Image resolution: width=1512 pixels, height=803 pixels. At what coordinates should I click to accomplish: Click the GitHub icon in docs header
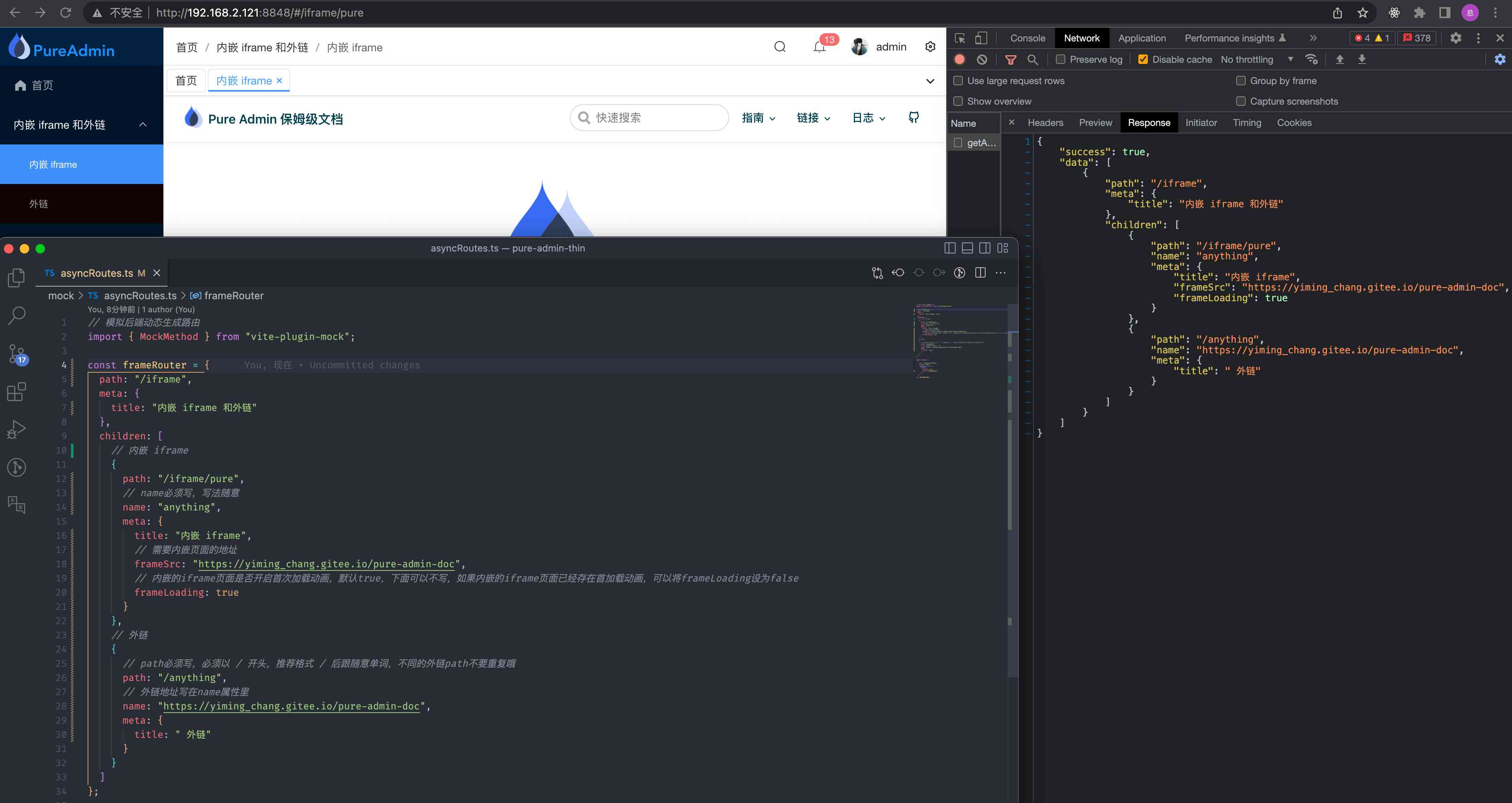[914, 118]
